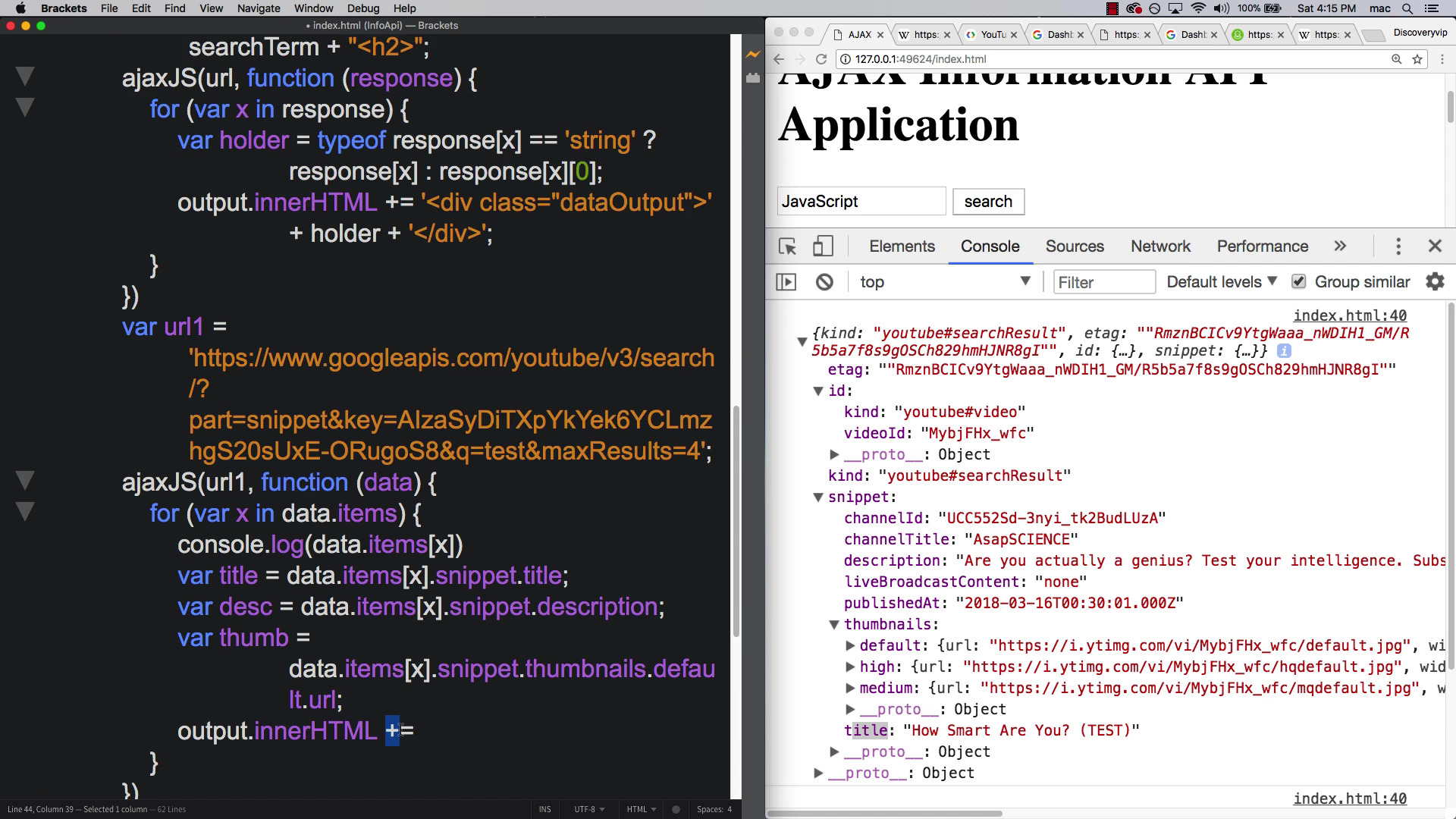Image resolution: width=1456 pixels, height=819 pixels.
Task: Click the Chrome forward arrow
Action: (x=799, y=59)
